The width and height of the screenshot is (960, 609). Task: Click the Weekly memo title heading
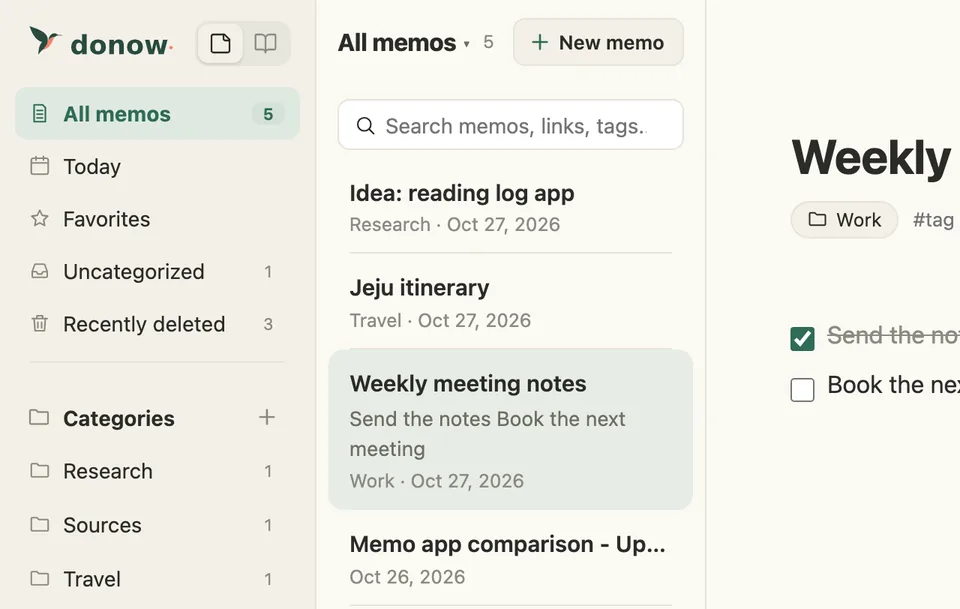point(871,158)
